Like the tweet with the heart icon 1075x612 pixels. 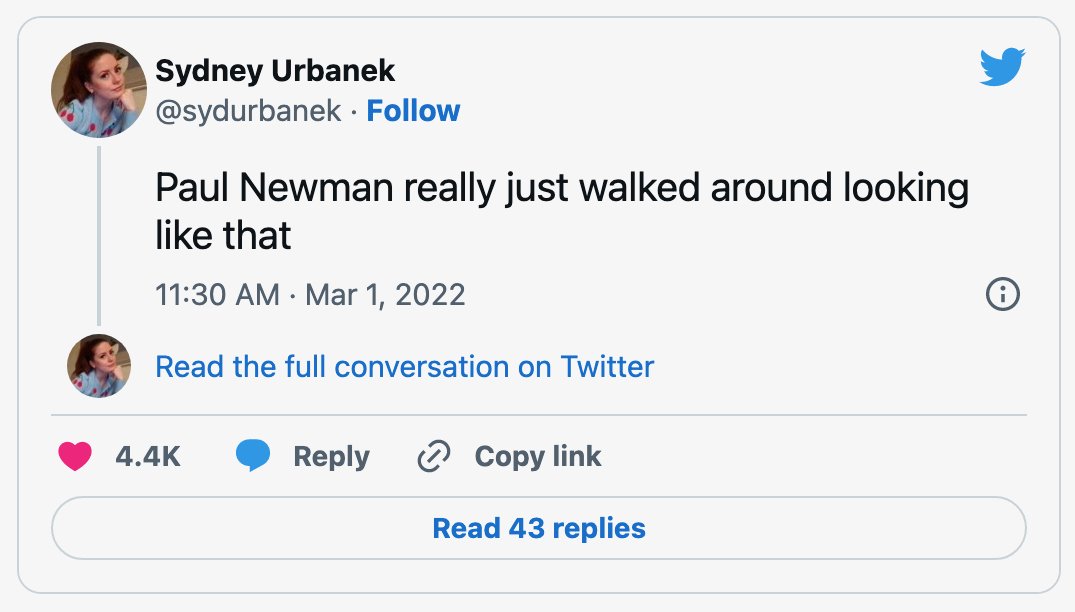[x=75, y=456]
